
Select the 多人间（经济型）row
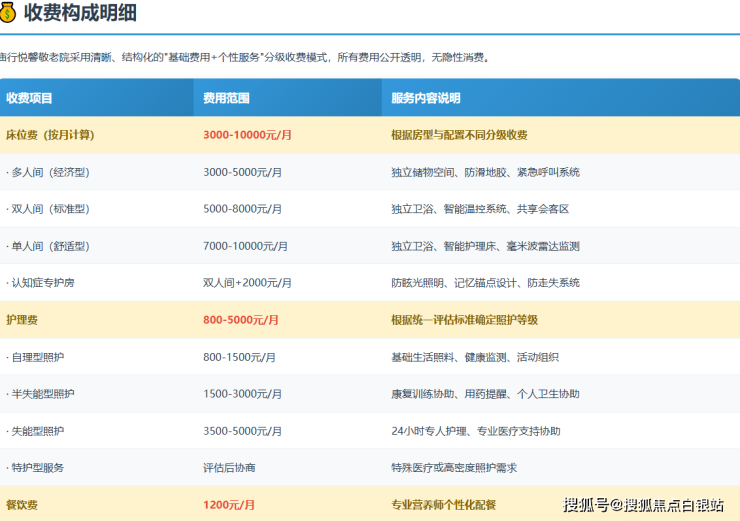(x=48, y=172)
